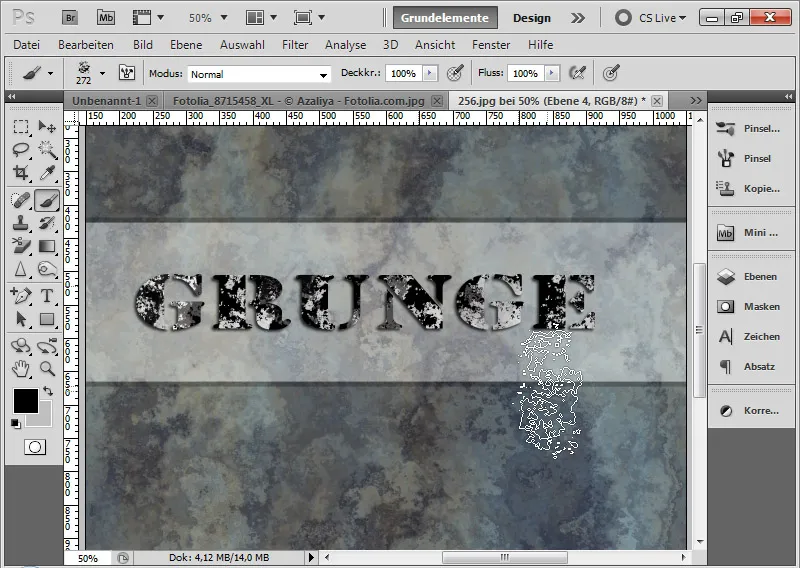Switch to the Unbenannt-1 document tab
The height and width of the screenshot is (568, 800).
tap(106, 101)
